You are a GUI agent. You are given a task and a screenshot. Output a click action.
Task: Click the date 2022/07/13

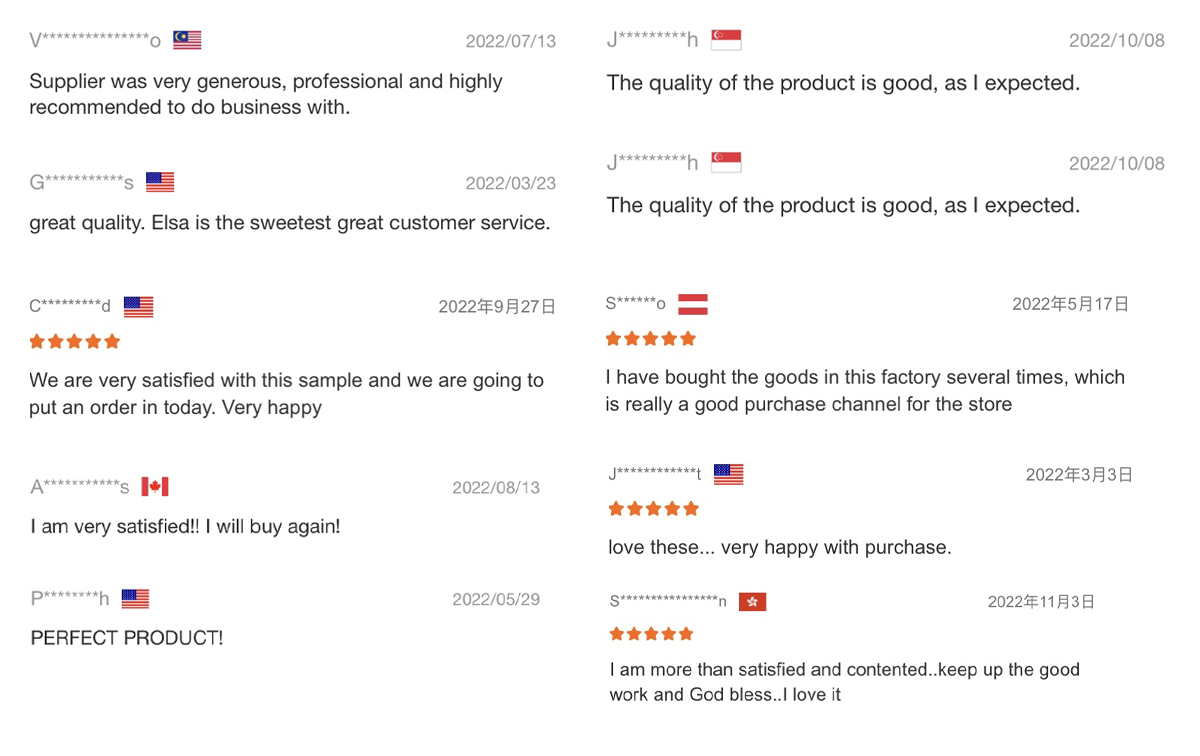coord(510,41)
